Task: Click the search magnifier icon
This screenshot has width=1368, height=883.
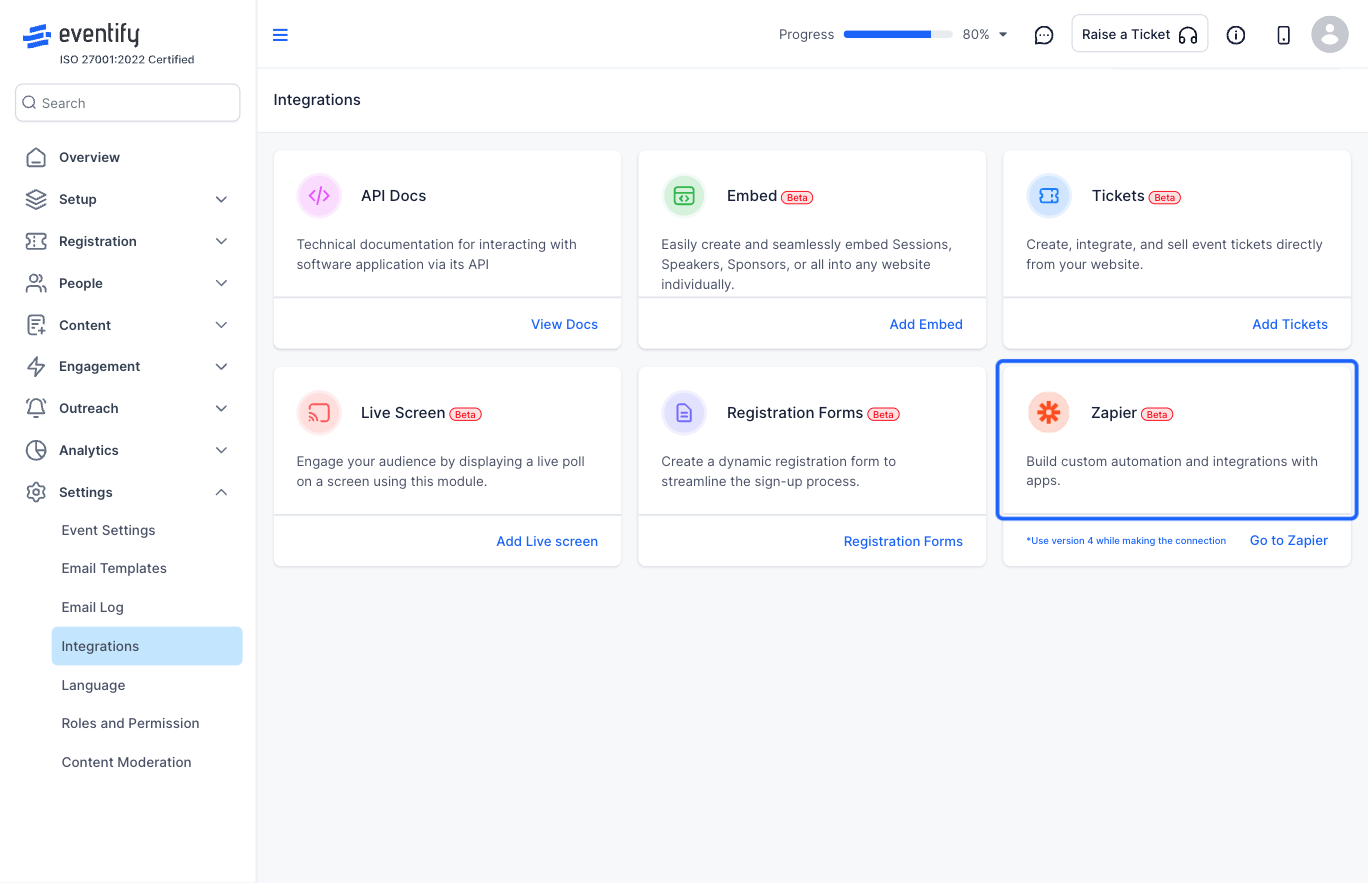Action: click(29, 103)
